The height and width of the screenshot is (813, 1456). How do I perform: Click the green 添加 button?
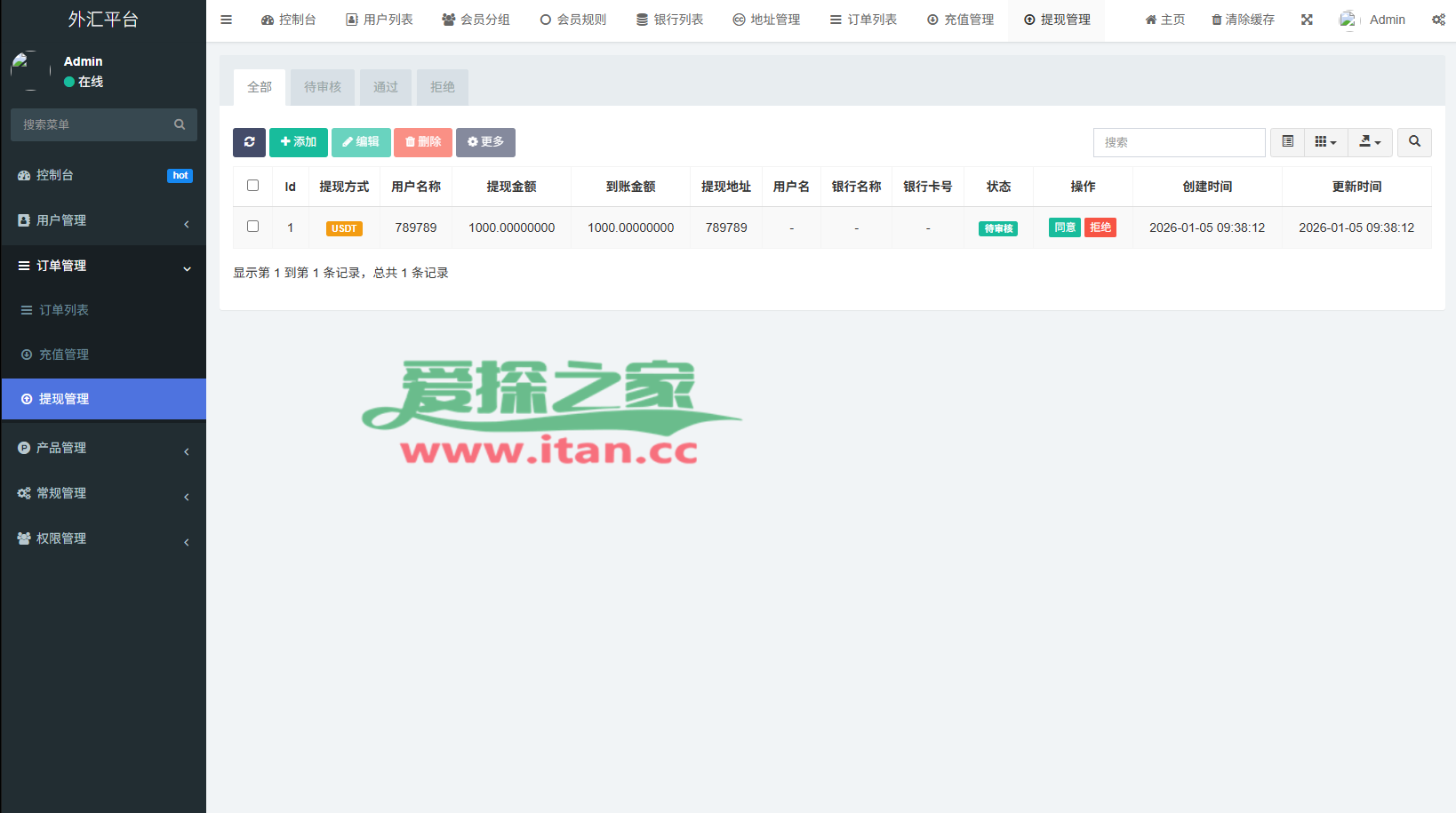(299, 142)
